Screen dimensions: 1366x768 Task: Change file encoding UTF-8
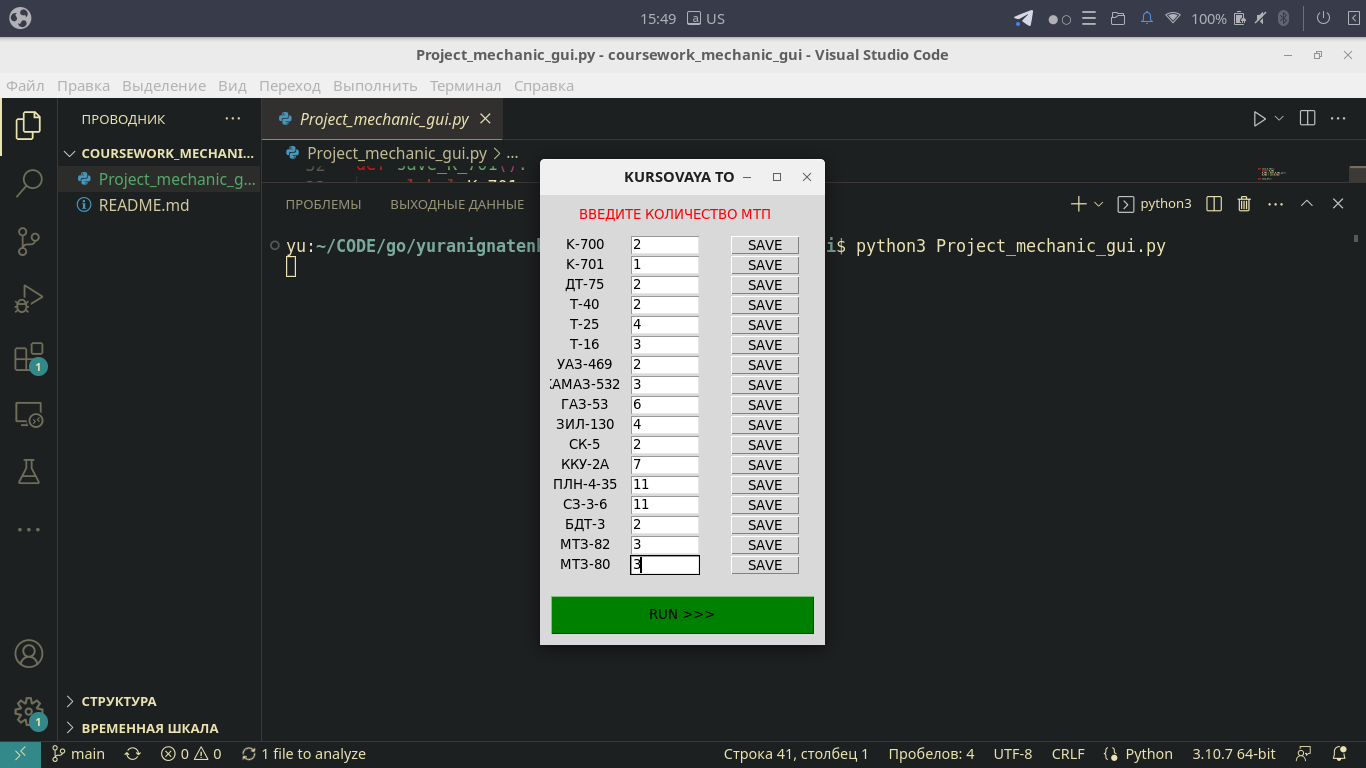pos(1013,754)
